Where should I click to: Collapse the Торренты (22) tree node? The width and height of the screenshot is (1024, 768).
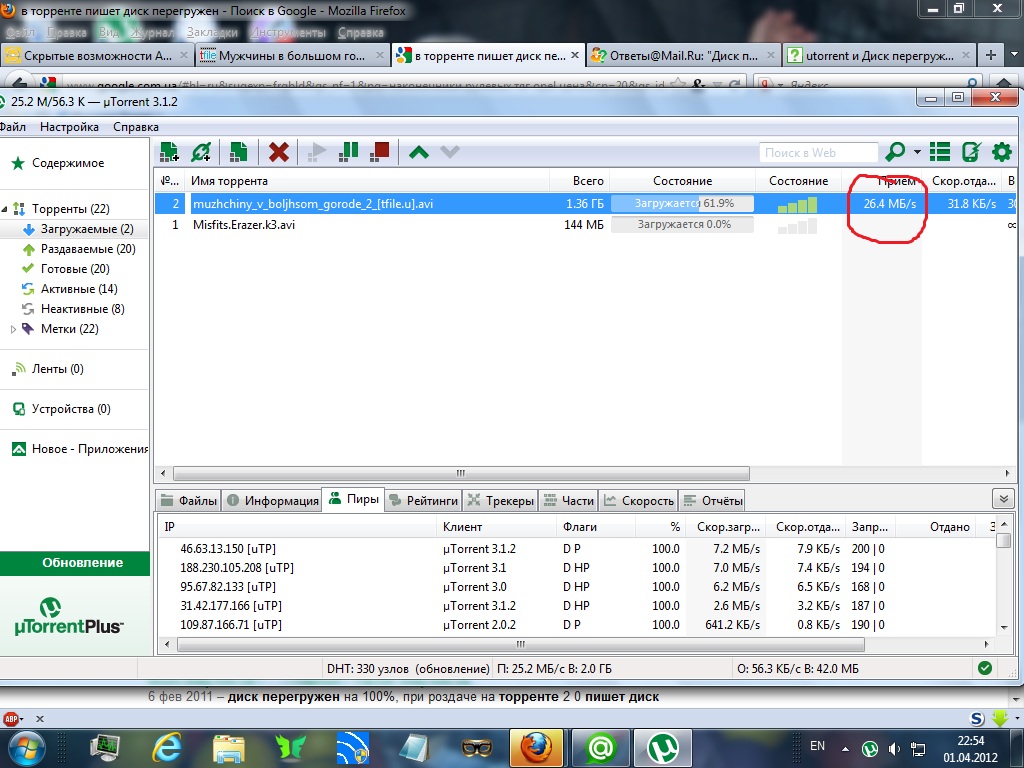point(5,209)
